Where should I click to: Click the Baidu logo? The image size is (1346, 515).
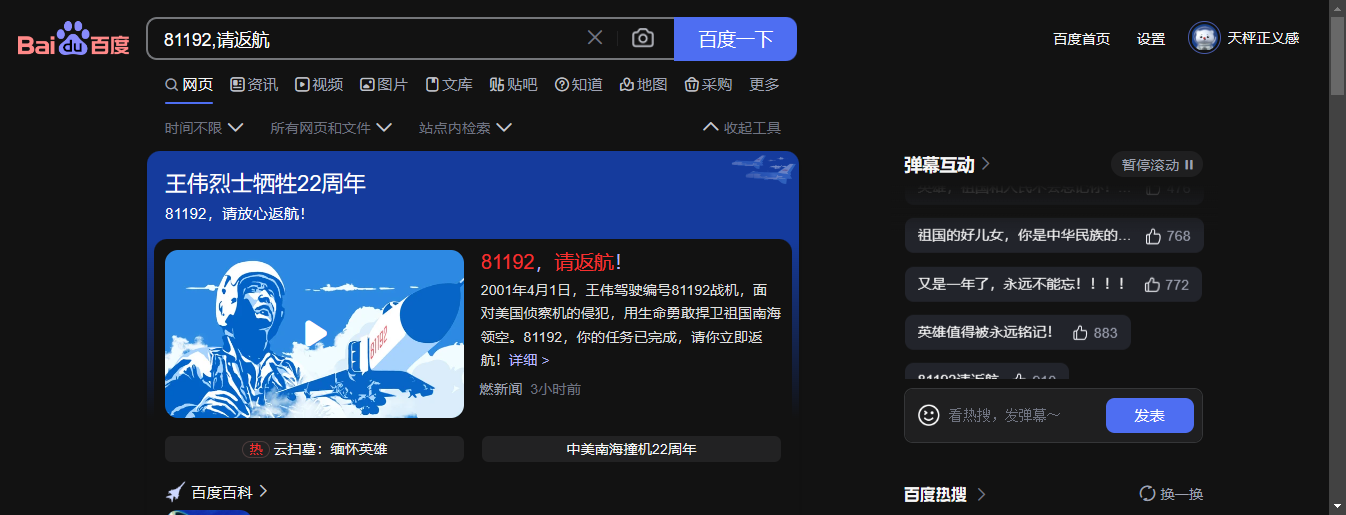(x=73, y=40)
